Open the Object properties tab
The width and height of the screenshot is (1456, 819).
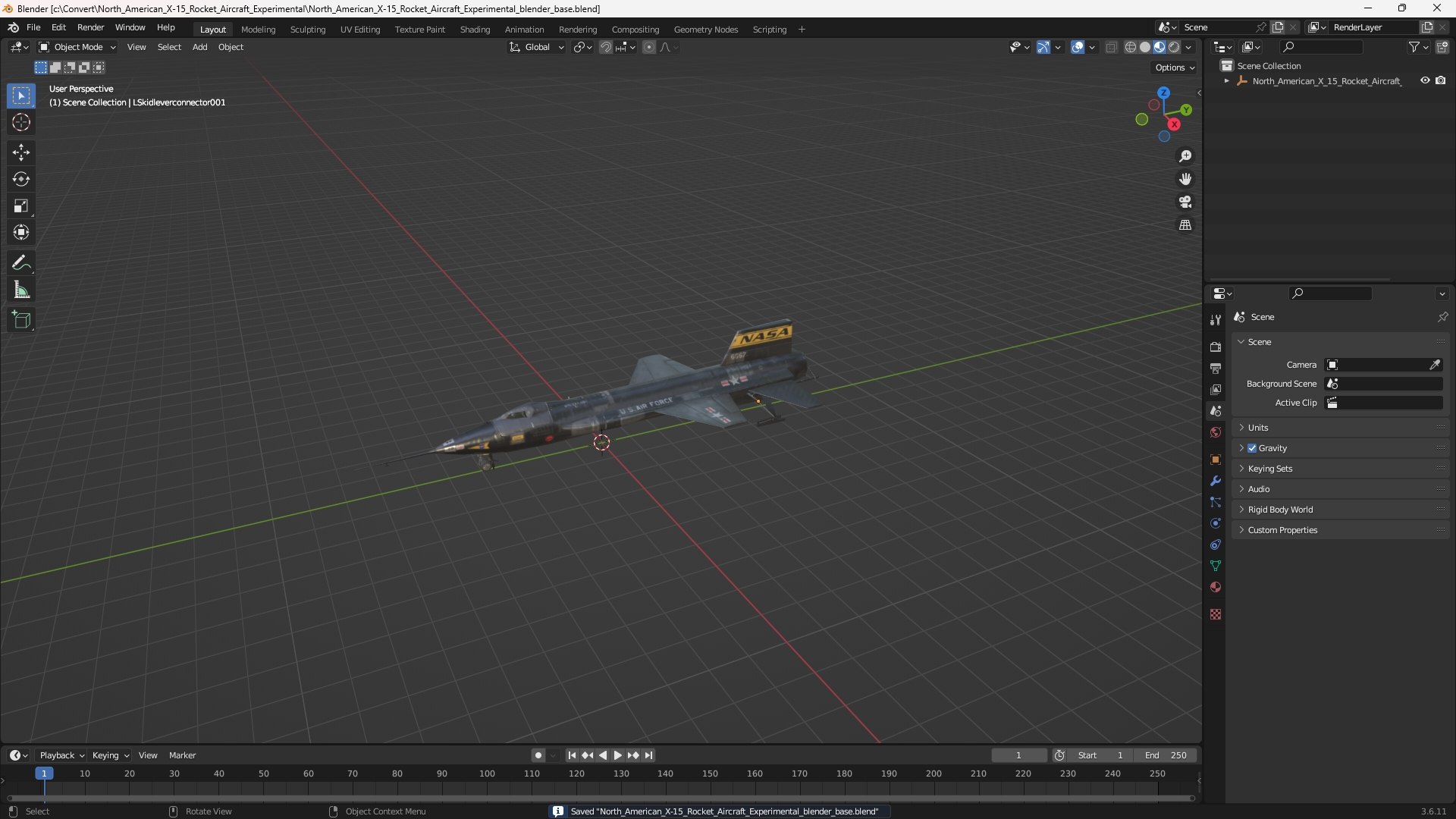coord(1216,460)
